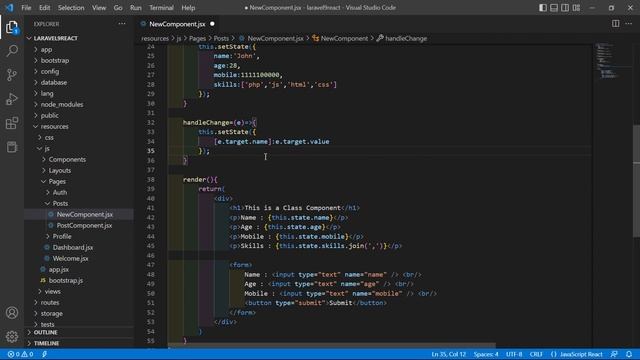The height and width of the screenshot is (360, 640).
Task: Open the Run and Debug view
Action: pyautogui.click(x=12, y=99)
